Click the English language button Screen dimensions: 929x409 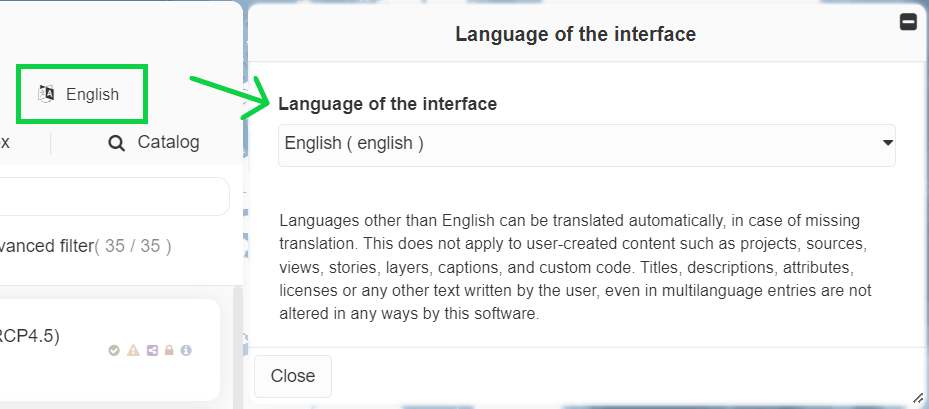pos(82,95)
